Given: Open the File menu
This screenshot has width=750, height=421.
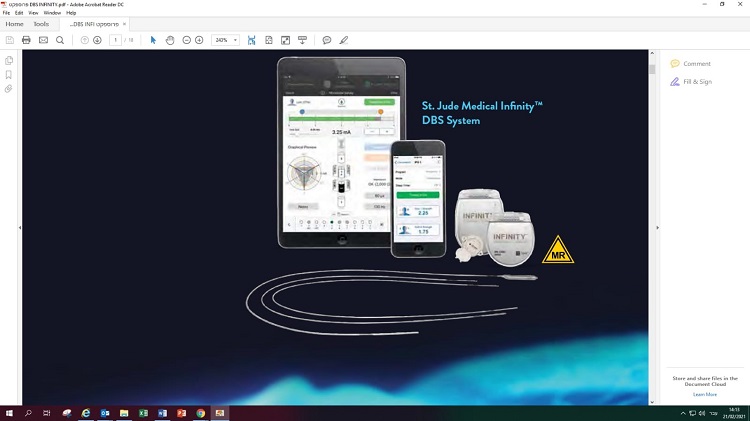Looking at the screenshot, I should (6, 13).
